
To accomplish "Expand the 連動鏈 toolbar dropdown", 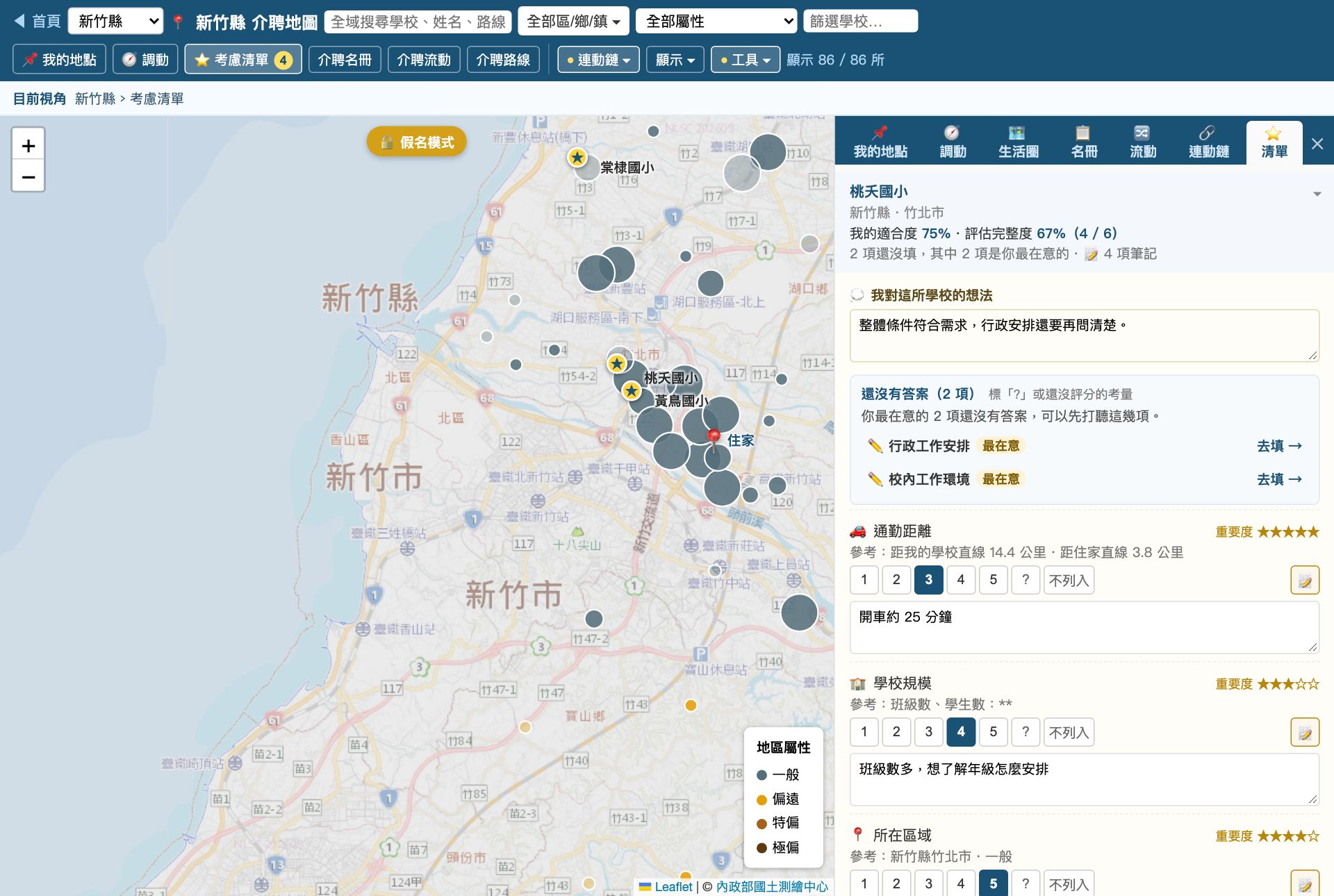I will tap(598, 60).
